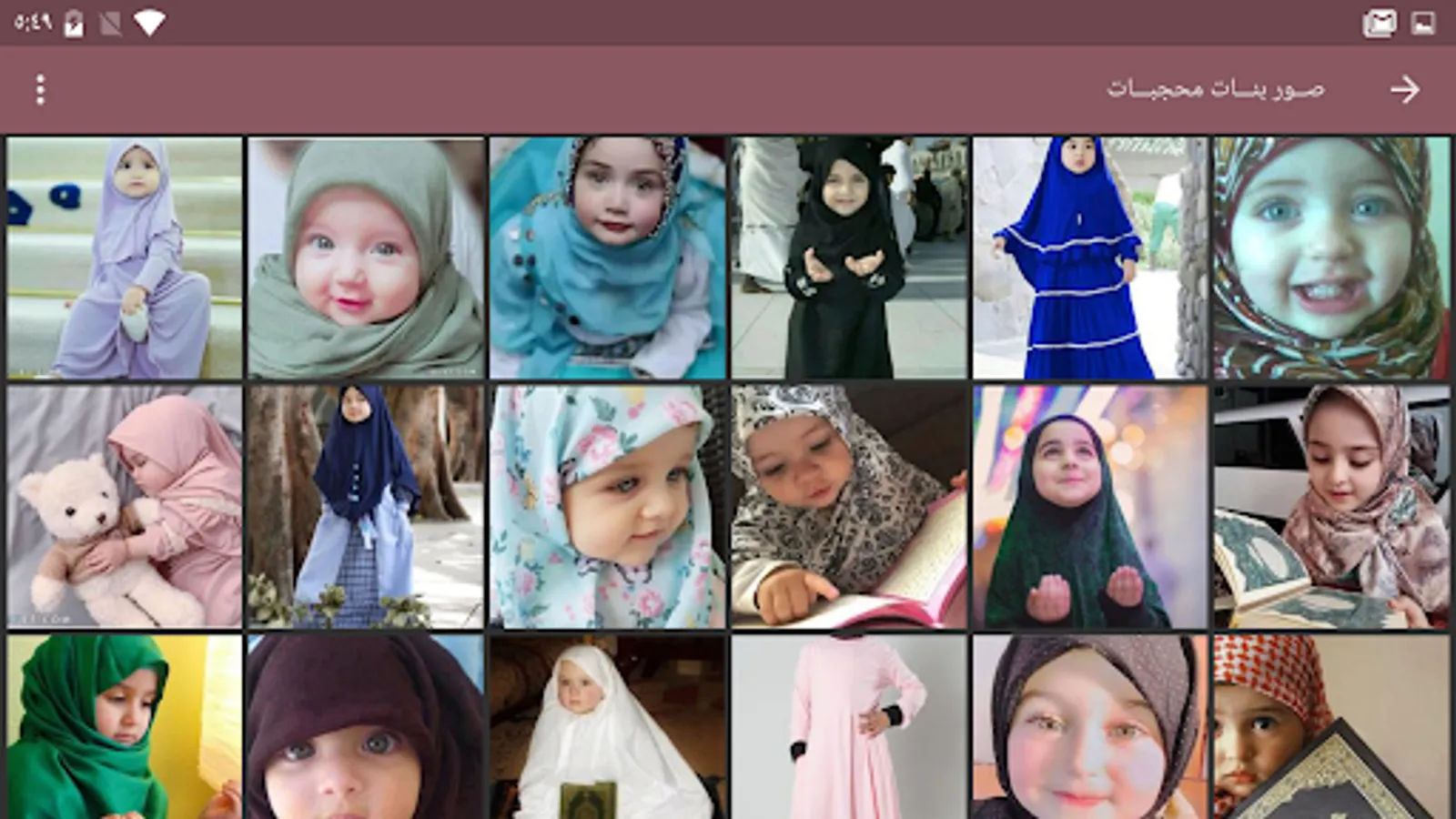Tap the no-SIM status bar icon
Screen dimensions: 1456x819
pyautogui.click(x=111, y=23)
